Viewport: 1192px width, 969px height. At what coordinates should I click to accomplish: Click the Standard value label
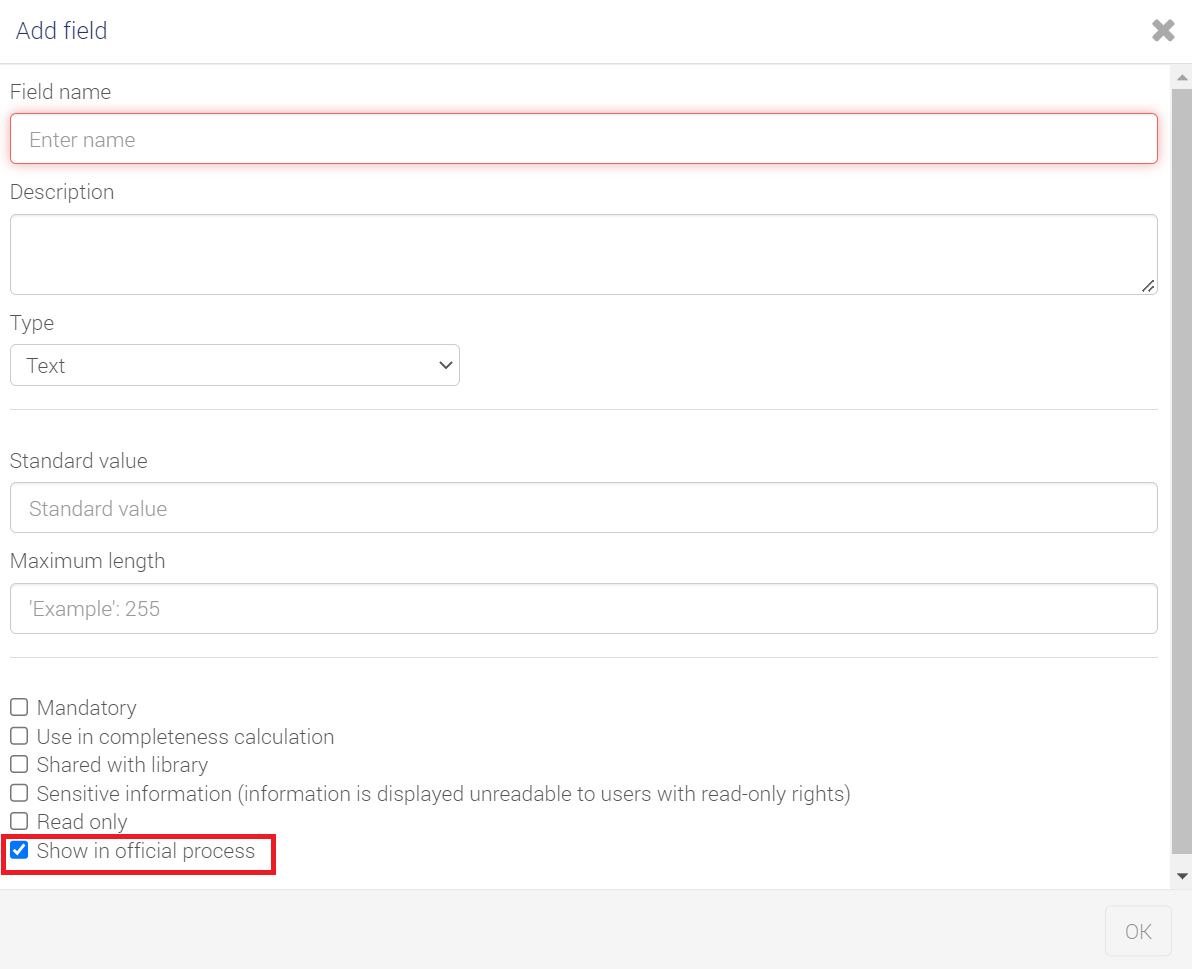[79, 461]
